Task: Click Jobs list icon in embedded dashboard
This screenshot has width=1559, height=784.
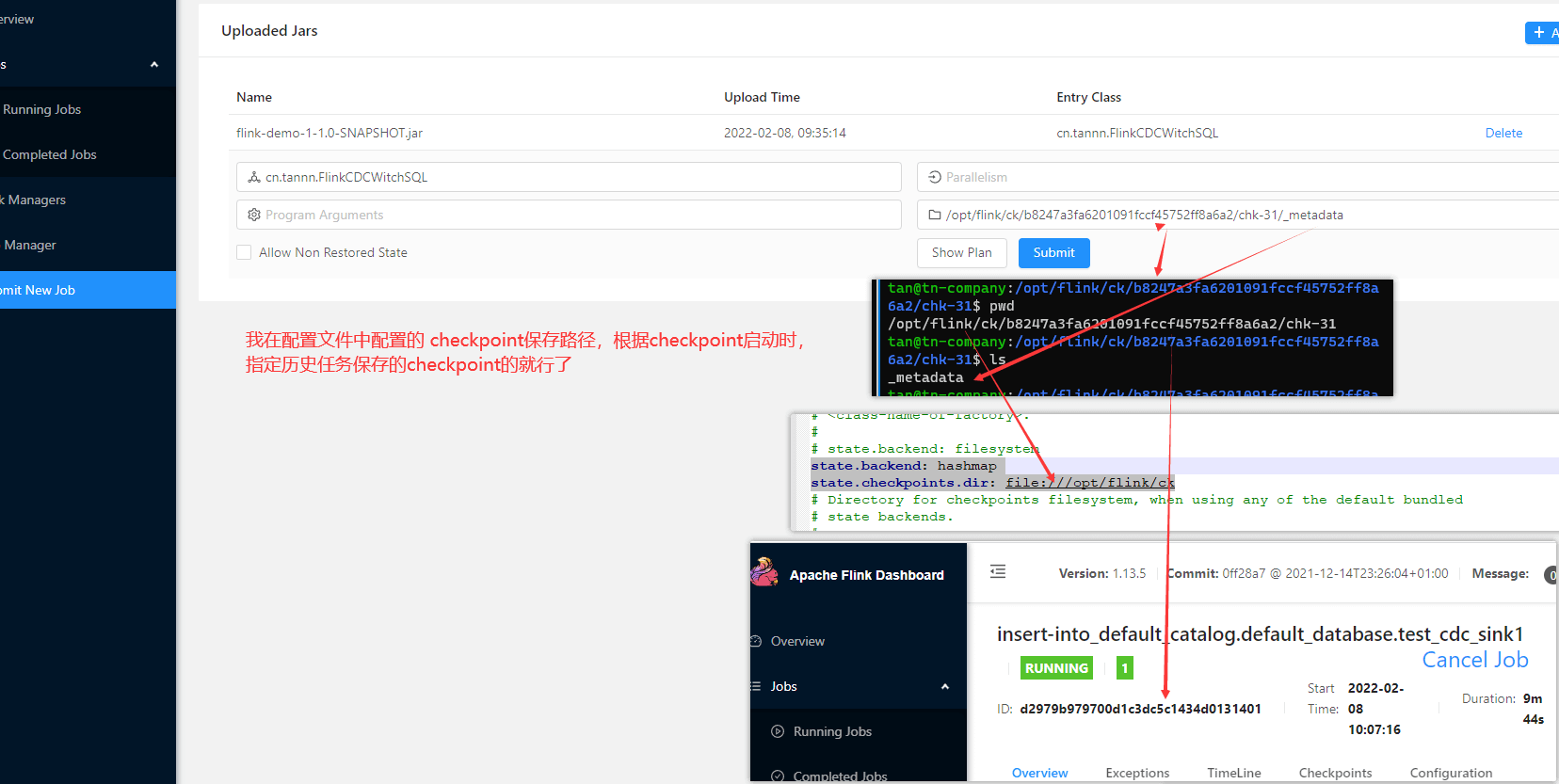Action: click(756, 686)
